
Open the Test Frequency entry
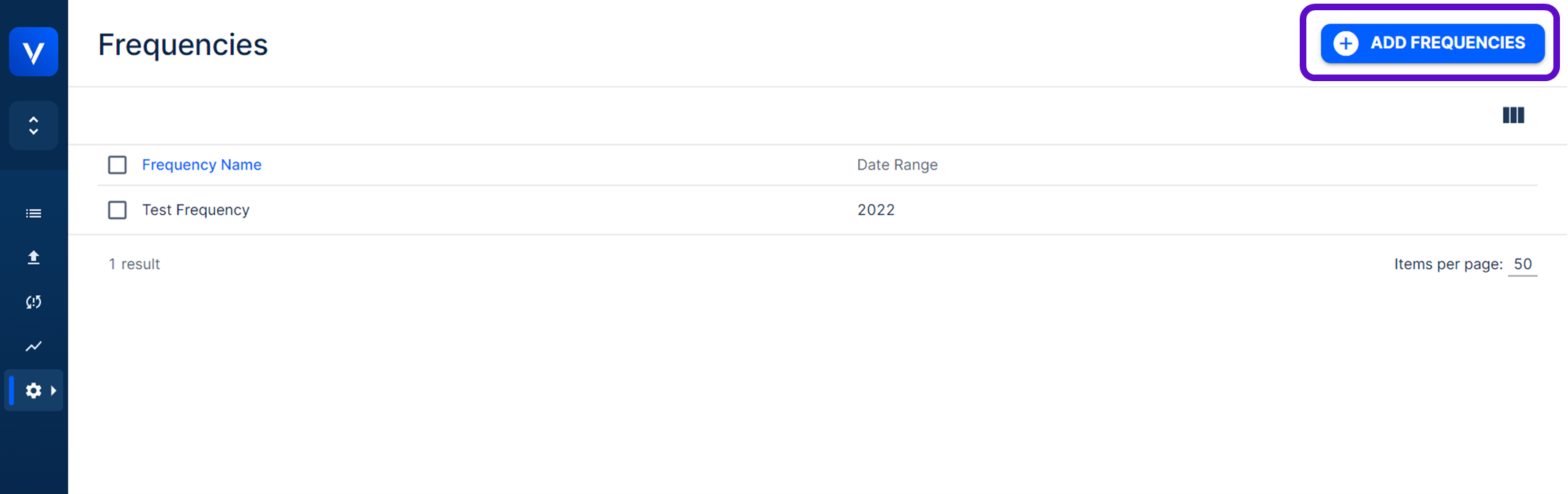196,210
